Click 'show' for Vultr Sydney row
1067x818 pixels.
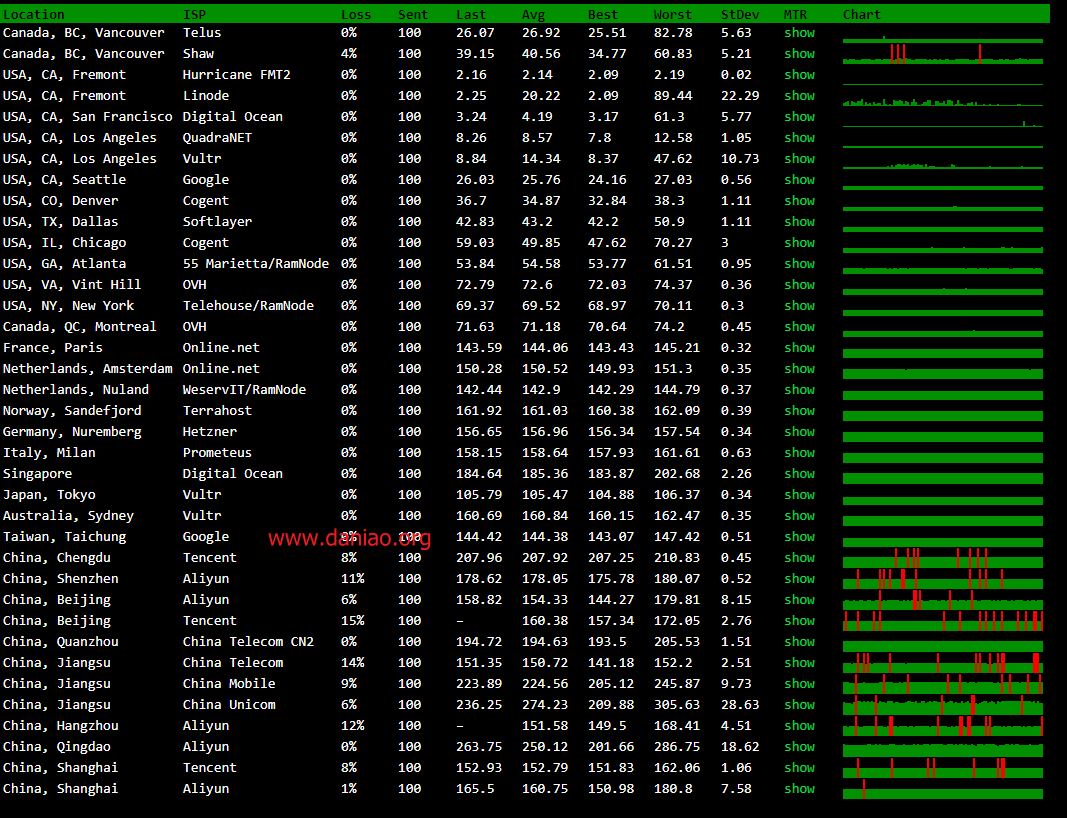pos(799,516)
